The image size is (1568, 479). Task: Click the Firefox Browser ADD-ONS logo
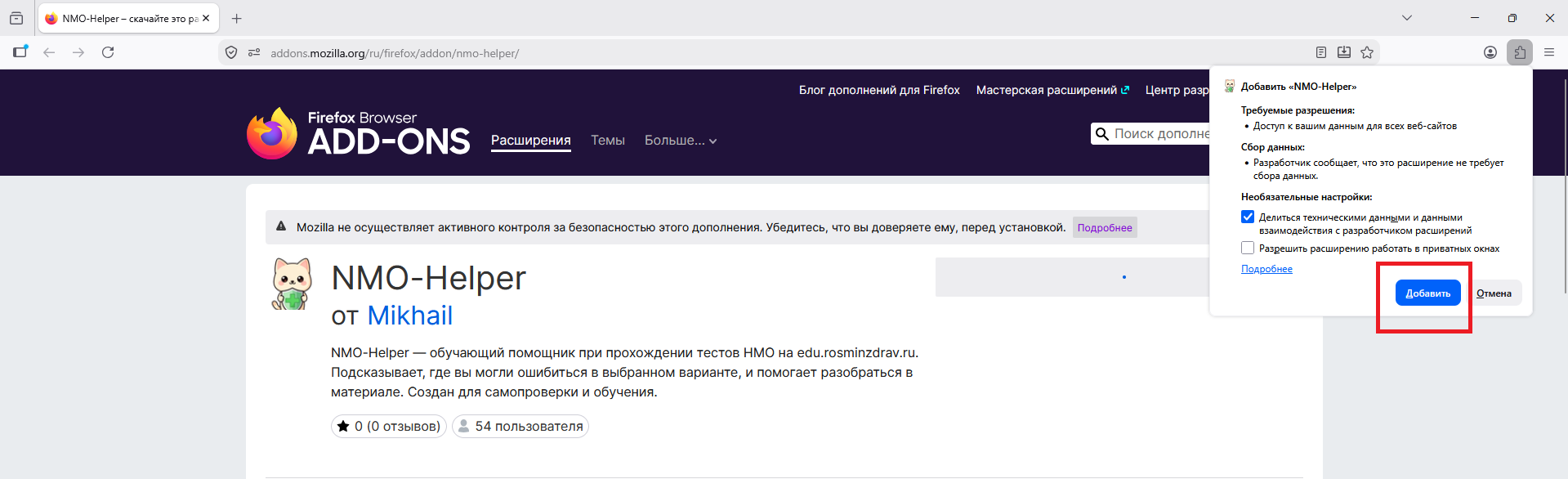(359, 133)
